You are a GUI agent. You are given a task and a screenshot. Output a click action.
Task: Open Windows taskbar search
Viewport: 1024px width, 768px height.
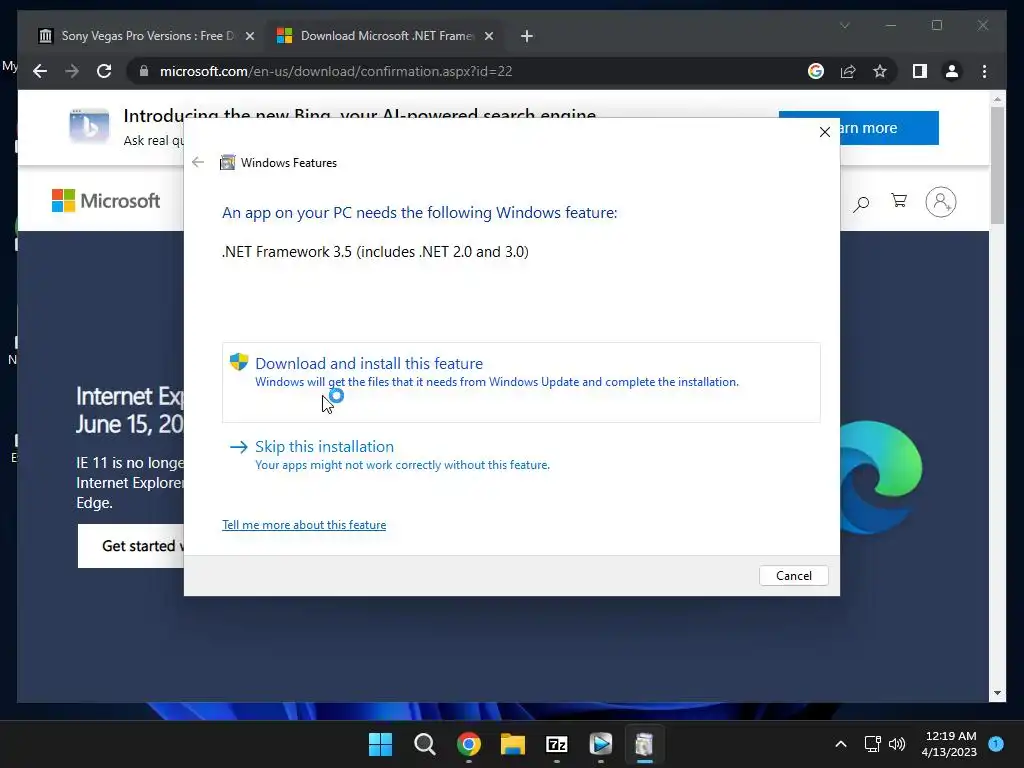(x=424, y=744)
